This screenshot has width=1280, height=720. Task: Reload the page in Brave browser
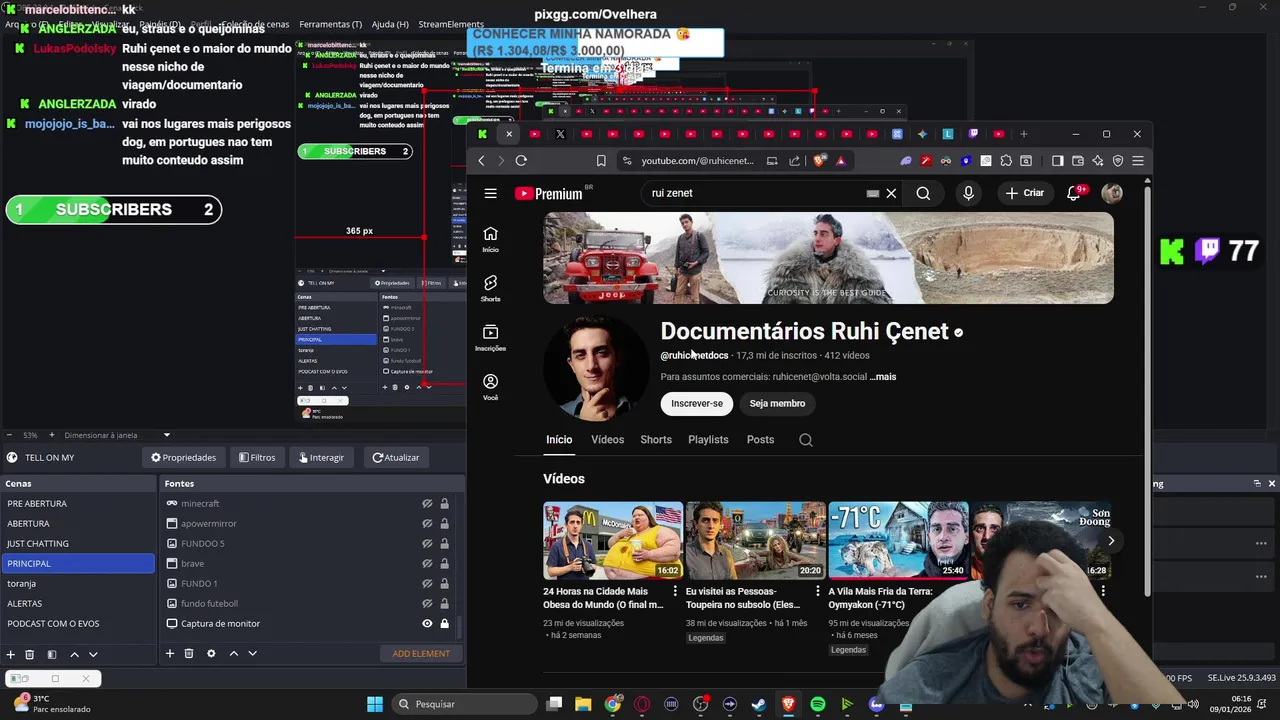[521, 160]
